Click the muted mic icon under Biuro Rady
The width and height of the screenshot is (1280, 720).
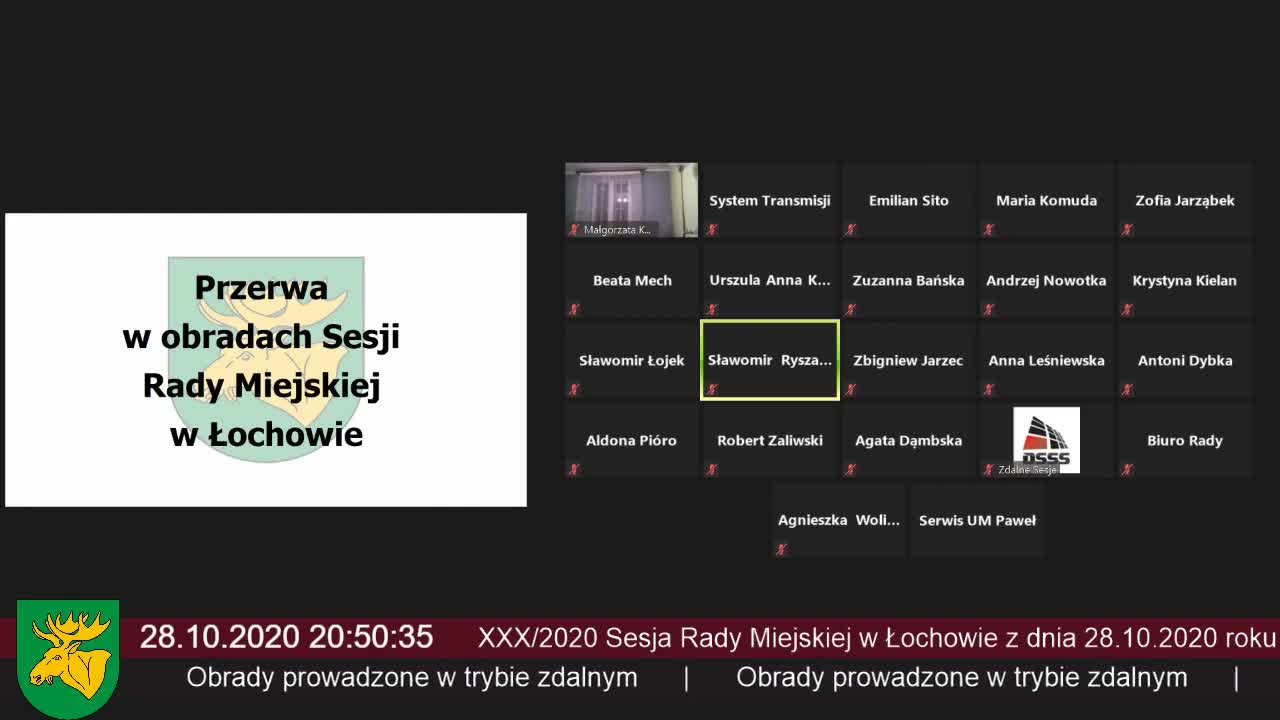pos(1127,471)
